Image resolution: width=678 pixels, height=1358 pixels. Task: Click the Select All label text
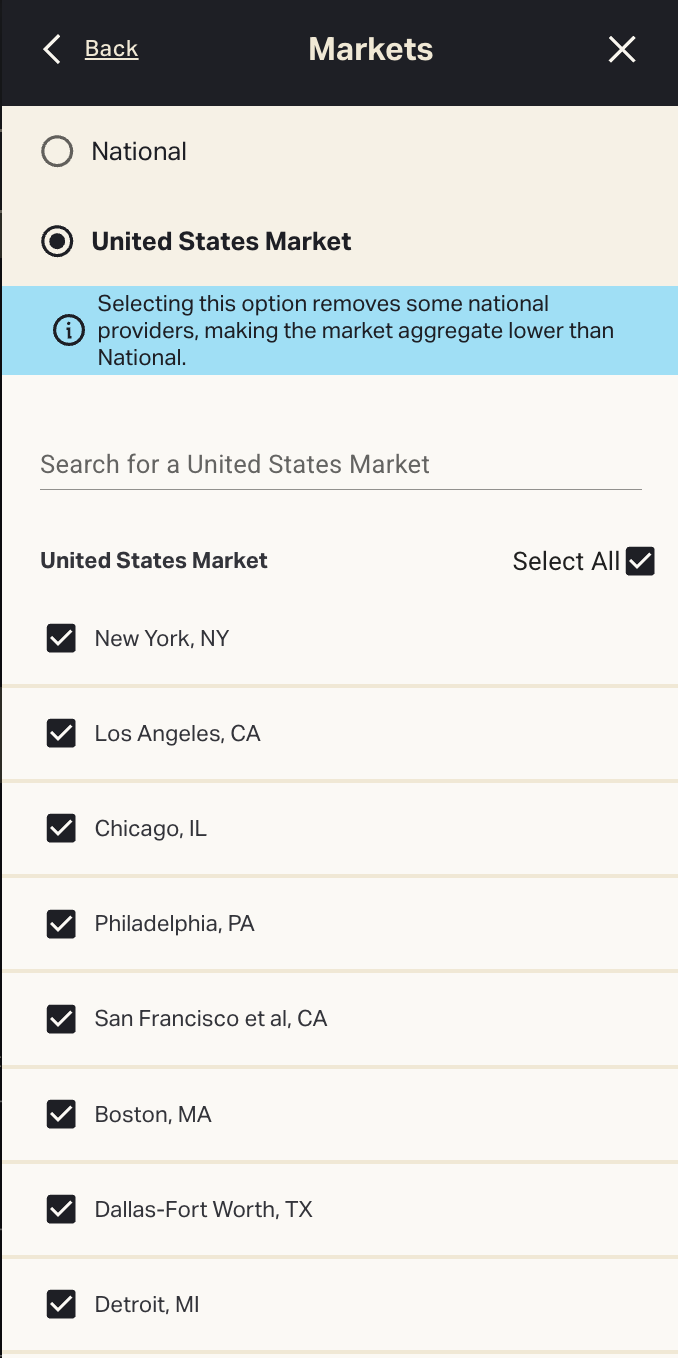click(566, 561)
